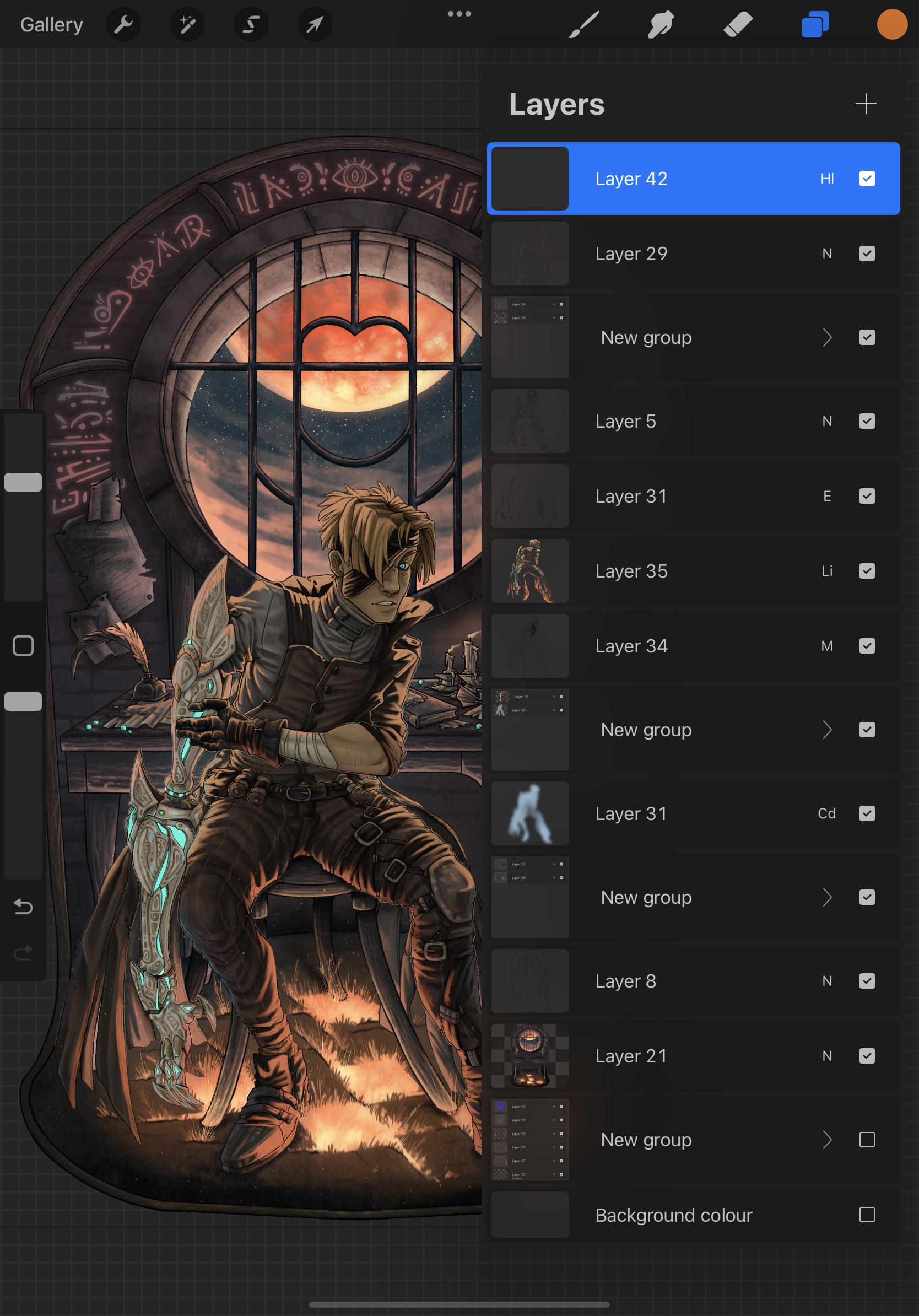Open the Actions wrench menu
Viewport: 919px width, 1316px height.
pos(123,25)
